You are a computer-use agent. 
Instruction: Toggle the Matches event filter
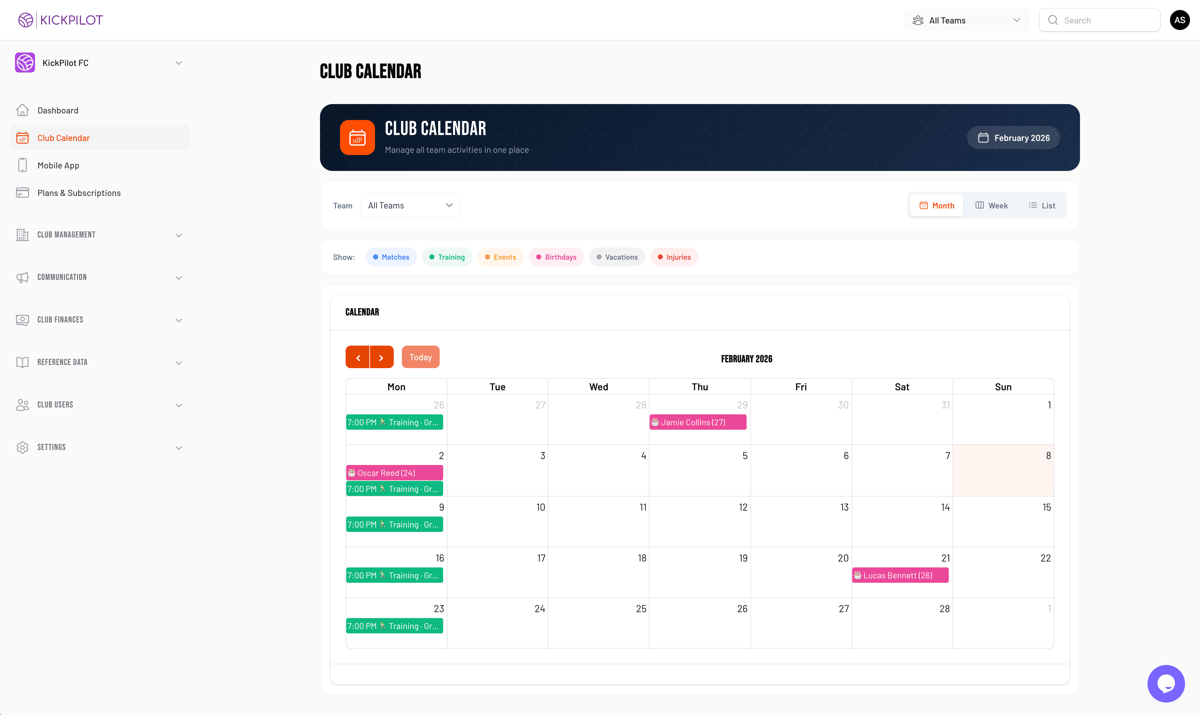pos(390,256)
